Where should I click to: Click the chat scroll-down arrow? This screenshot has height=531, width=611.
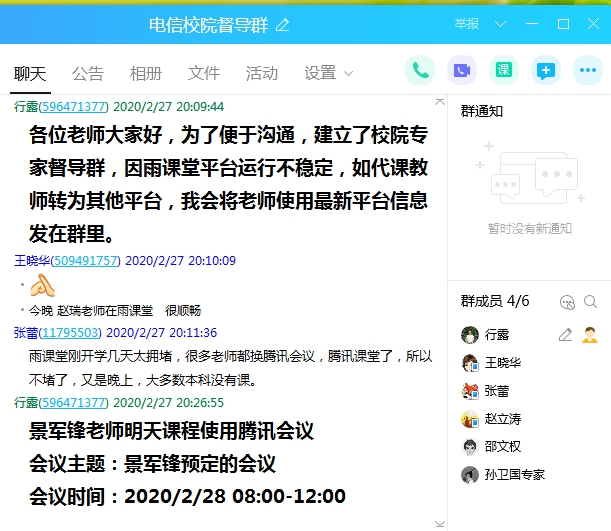tap(440, 524)
